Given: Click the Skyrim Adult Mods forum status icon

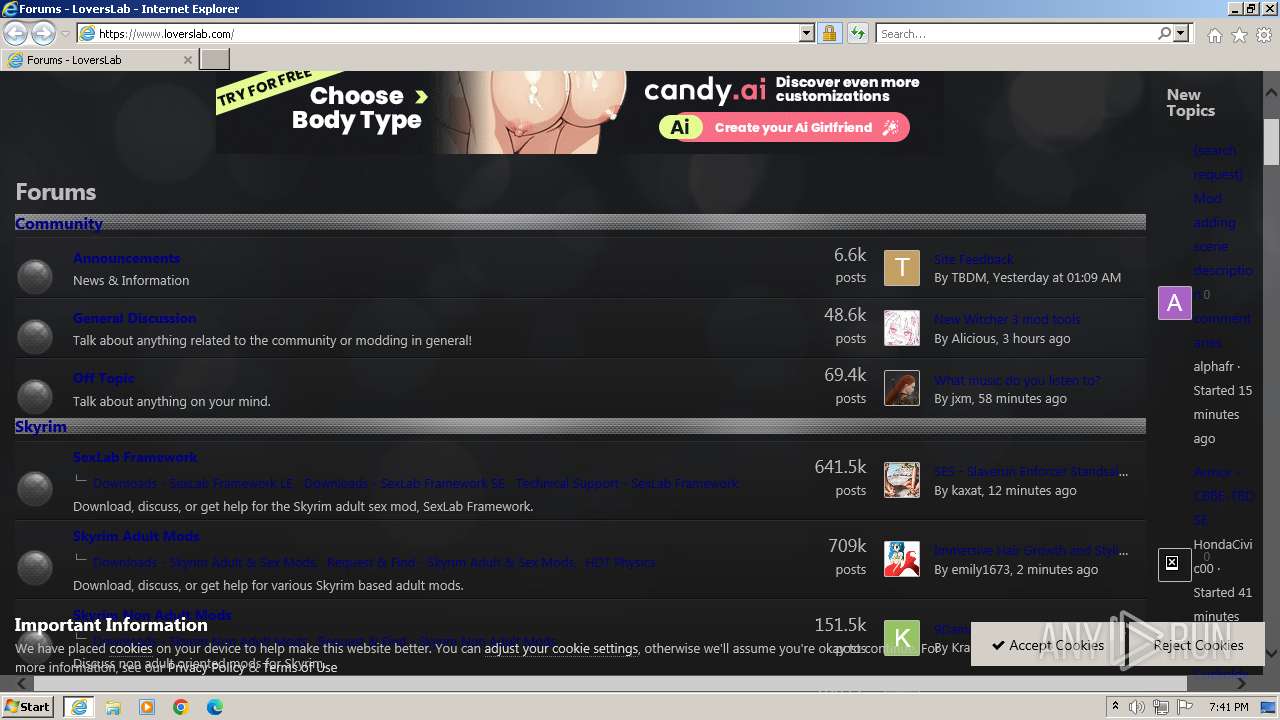Looking at the screenshot, I should pyautogui.click(x=35, y=568).
